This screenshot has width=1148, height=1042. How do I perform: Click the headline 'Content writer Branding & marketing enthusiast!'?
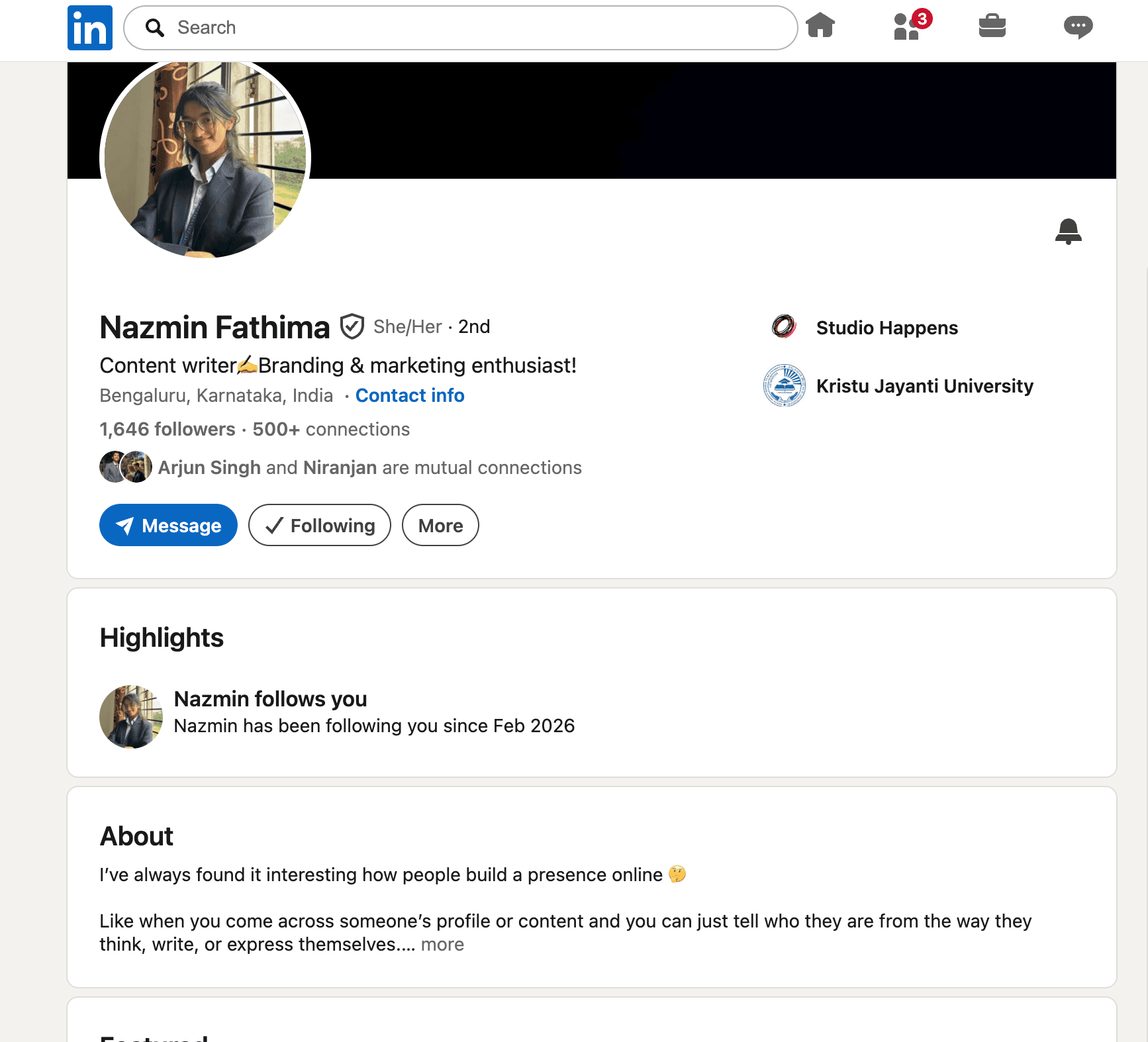338,365
